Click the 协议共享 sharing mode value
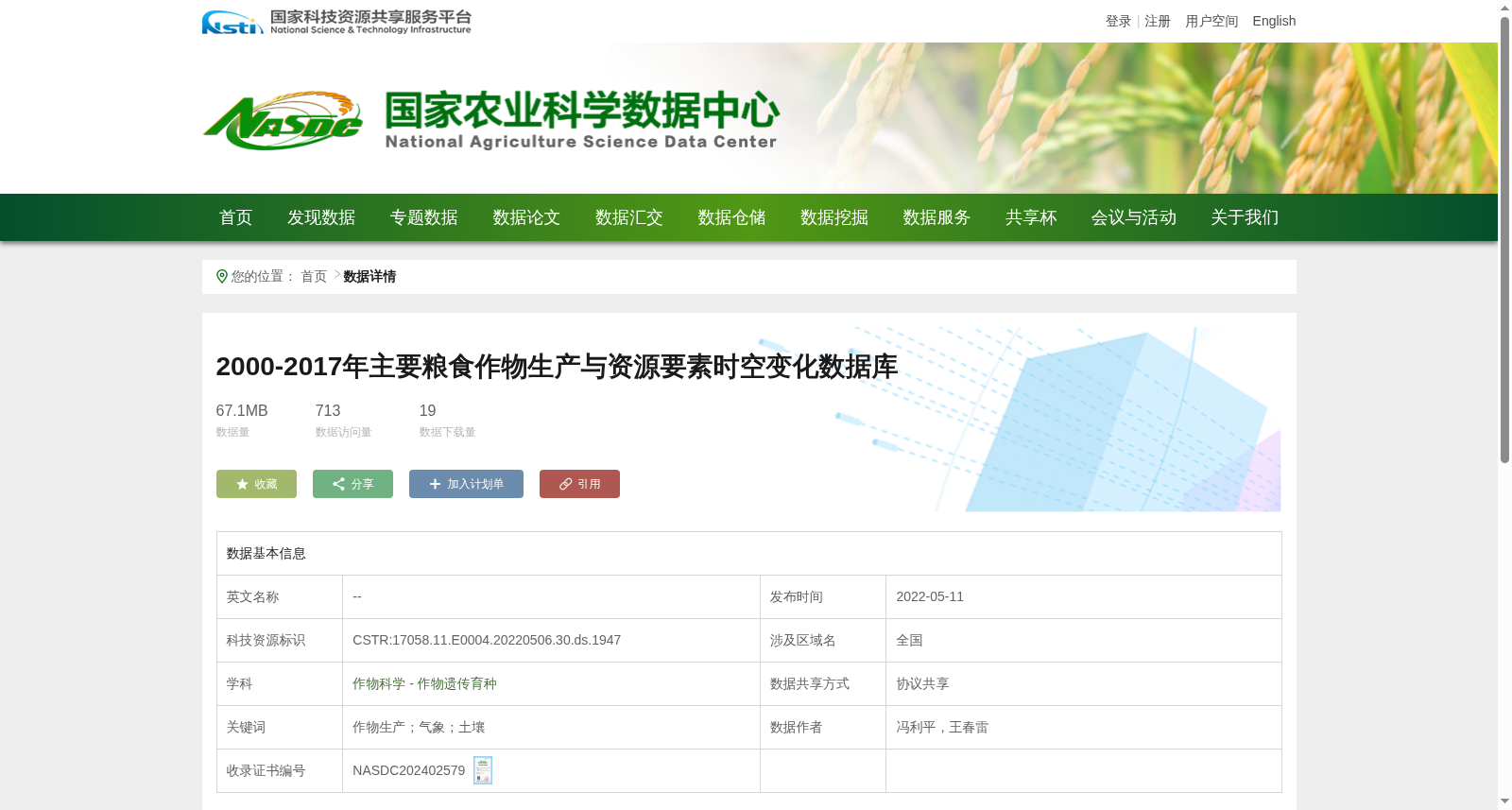The image size is (1512, 810). tap(922, 683)
